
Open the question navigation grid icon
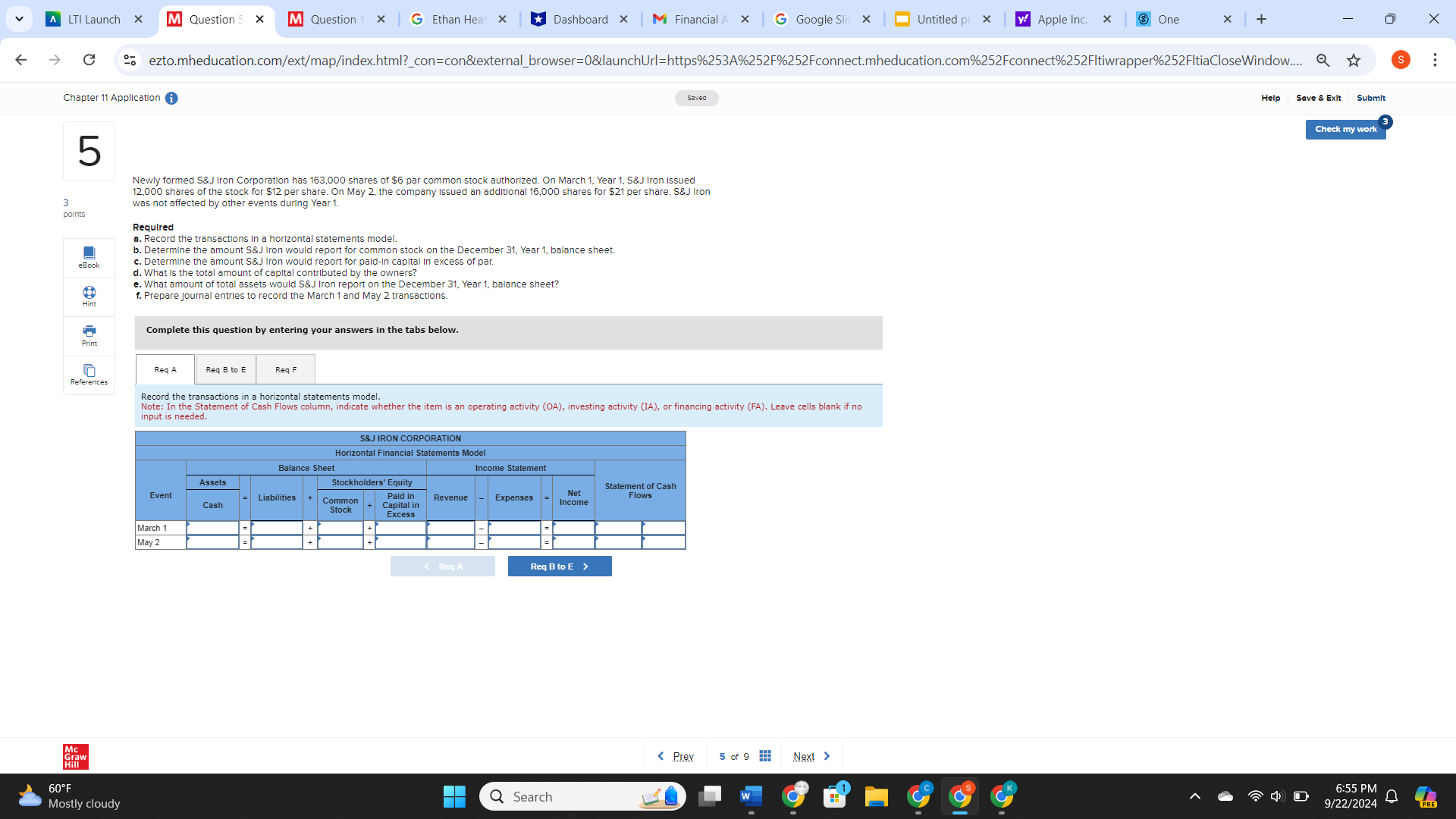coord(764,756)
